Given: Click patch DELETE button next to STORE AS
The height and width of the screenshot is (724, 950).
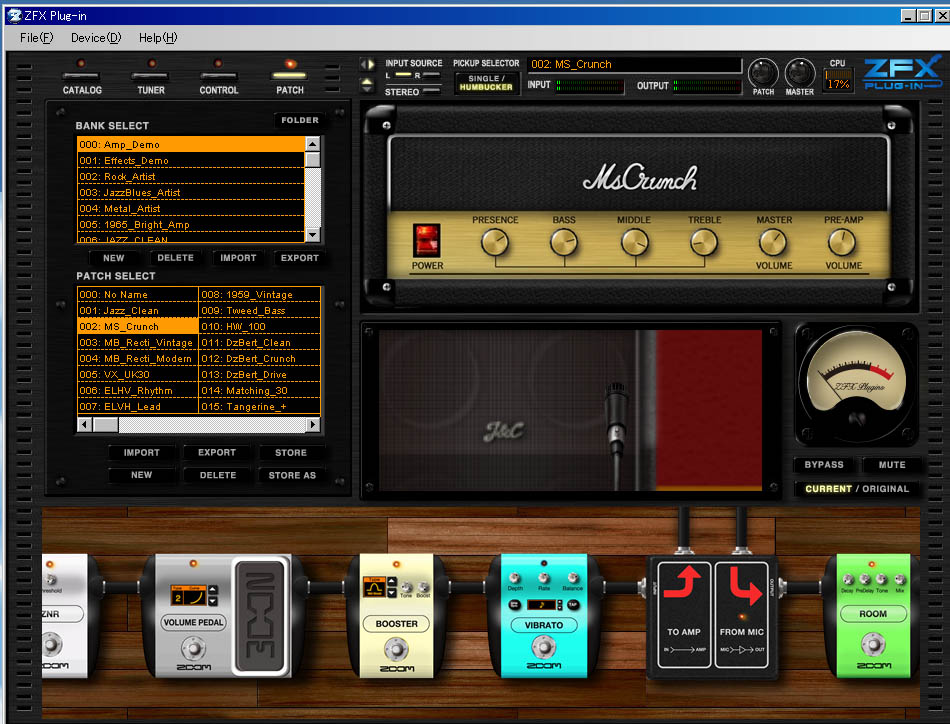Looking at the screenshot, I should click(x=218, y=475).
